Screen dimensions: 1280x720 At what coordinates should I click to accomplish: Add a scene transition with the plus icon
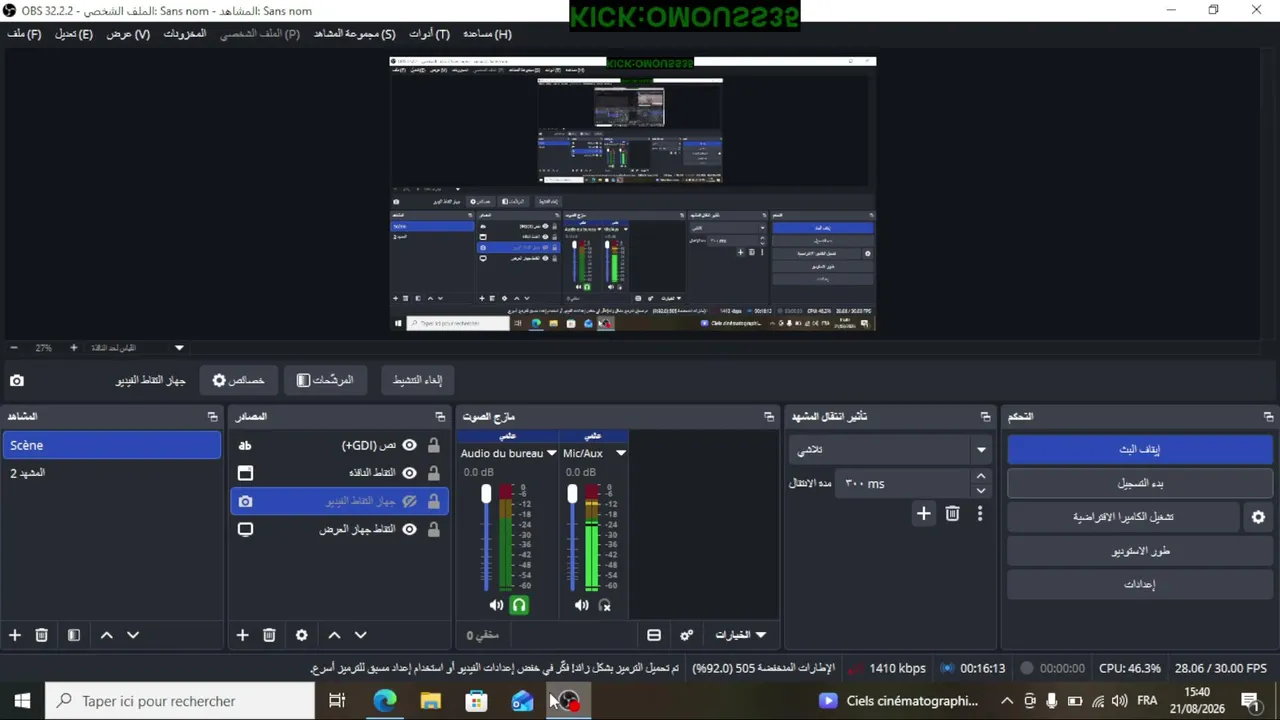click(924, 513)
